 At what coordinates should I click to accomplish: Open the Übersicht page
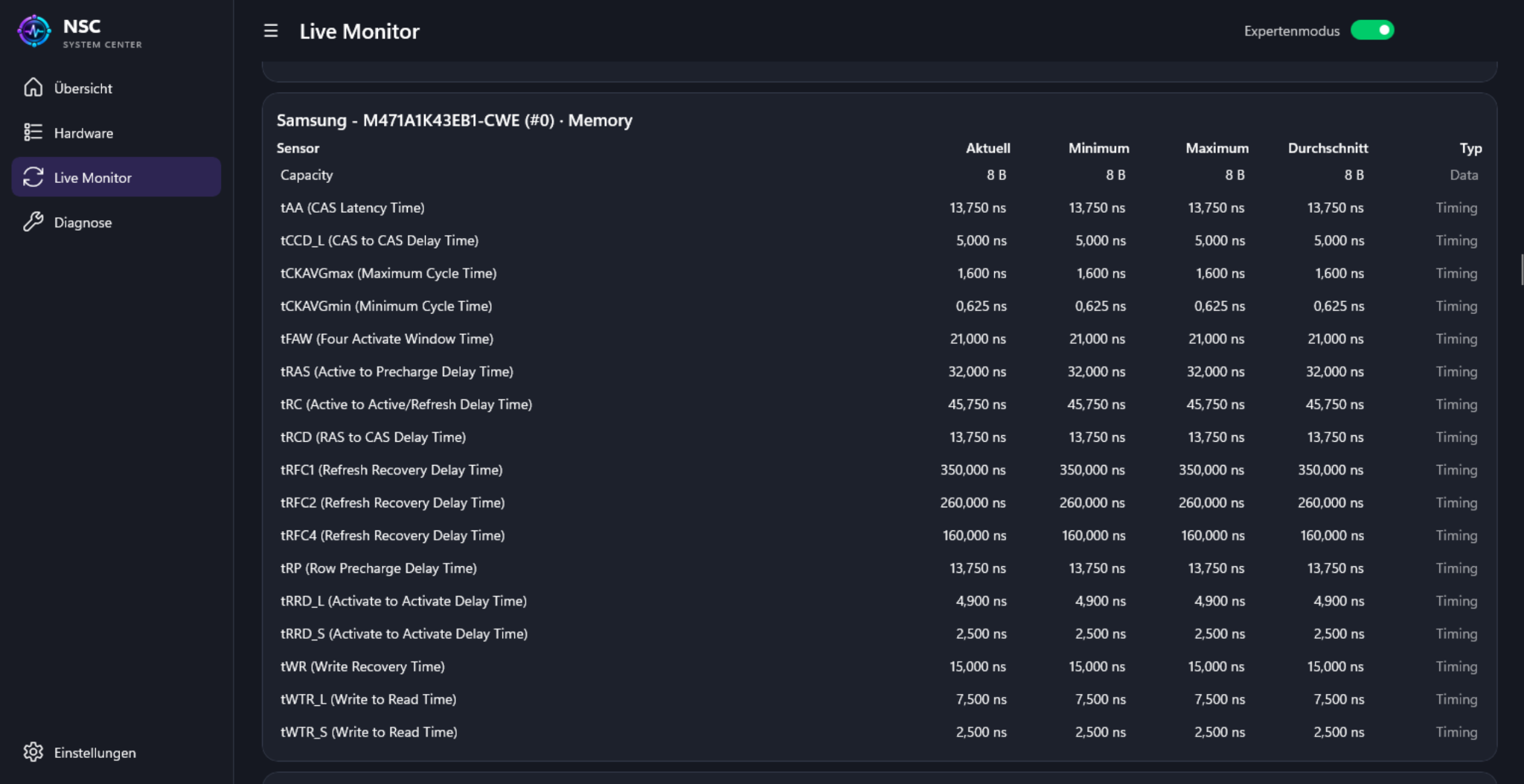(x=116, y=88)
